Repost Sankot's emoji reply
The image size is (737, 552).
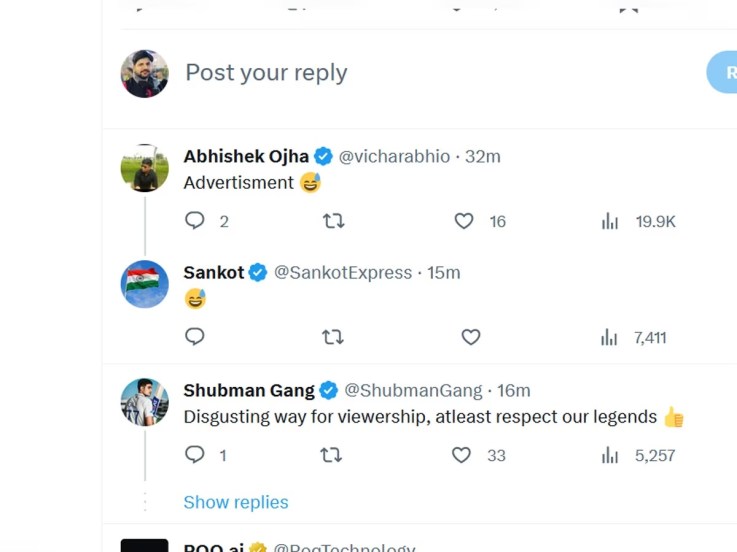tap(333, 337)
